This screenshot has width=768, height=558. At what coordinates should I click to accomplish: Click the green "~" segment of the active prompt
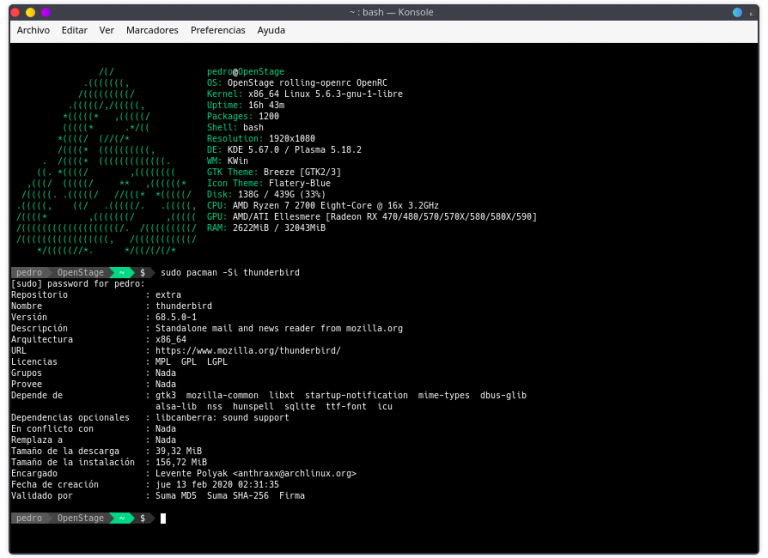121,518
